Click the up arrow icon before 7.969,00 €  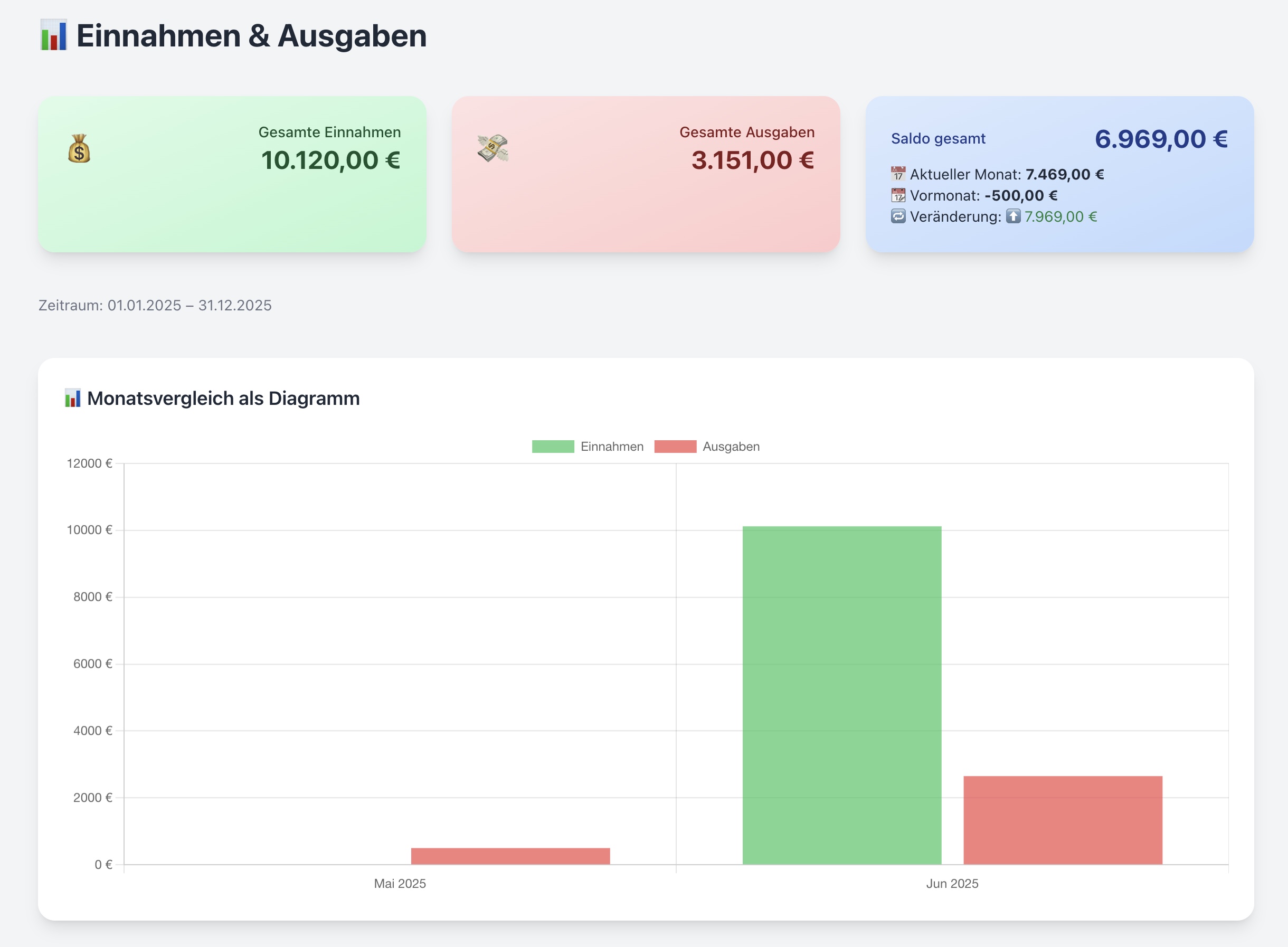[1013, 216]
